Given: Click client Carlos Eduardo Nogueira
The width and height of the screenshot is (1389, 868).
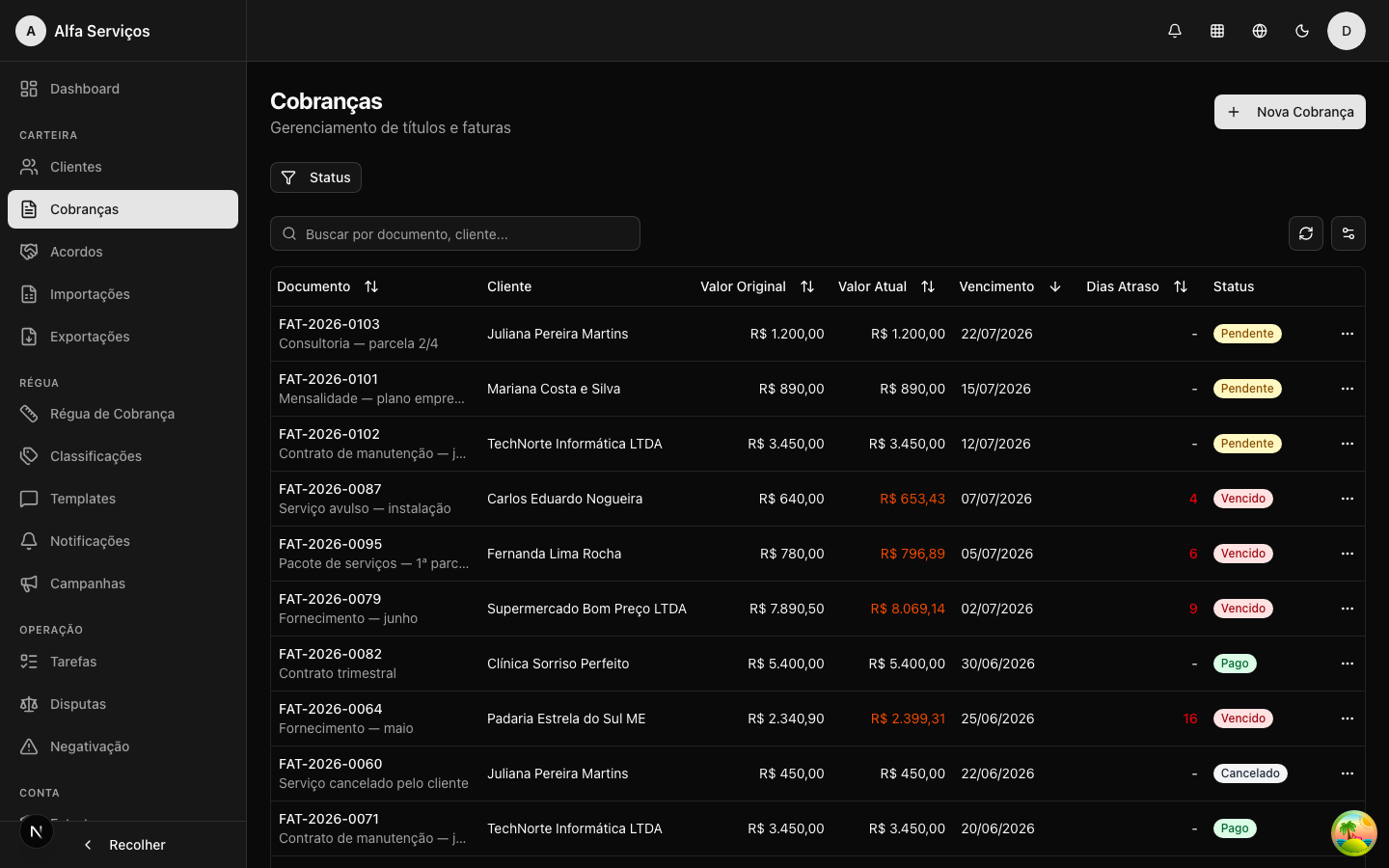Looking at the screenshot, I should coord(564,499).
